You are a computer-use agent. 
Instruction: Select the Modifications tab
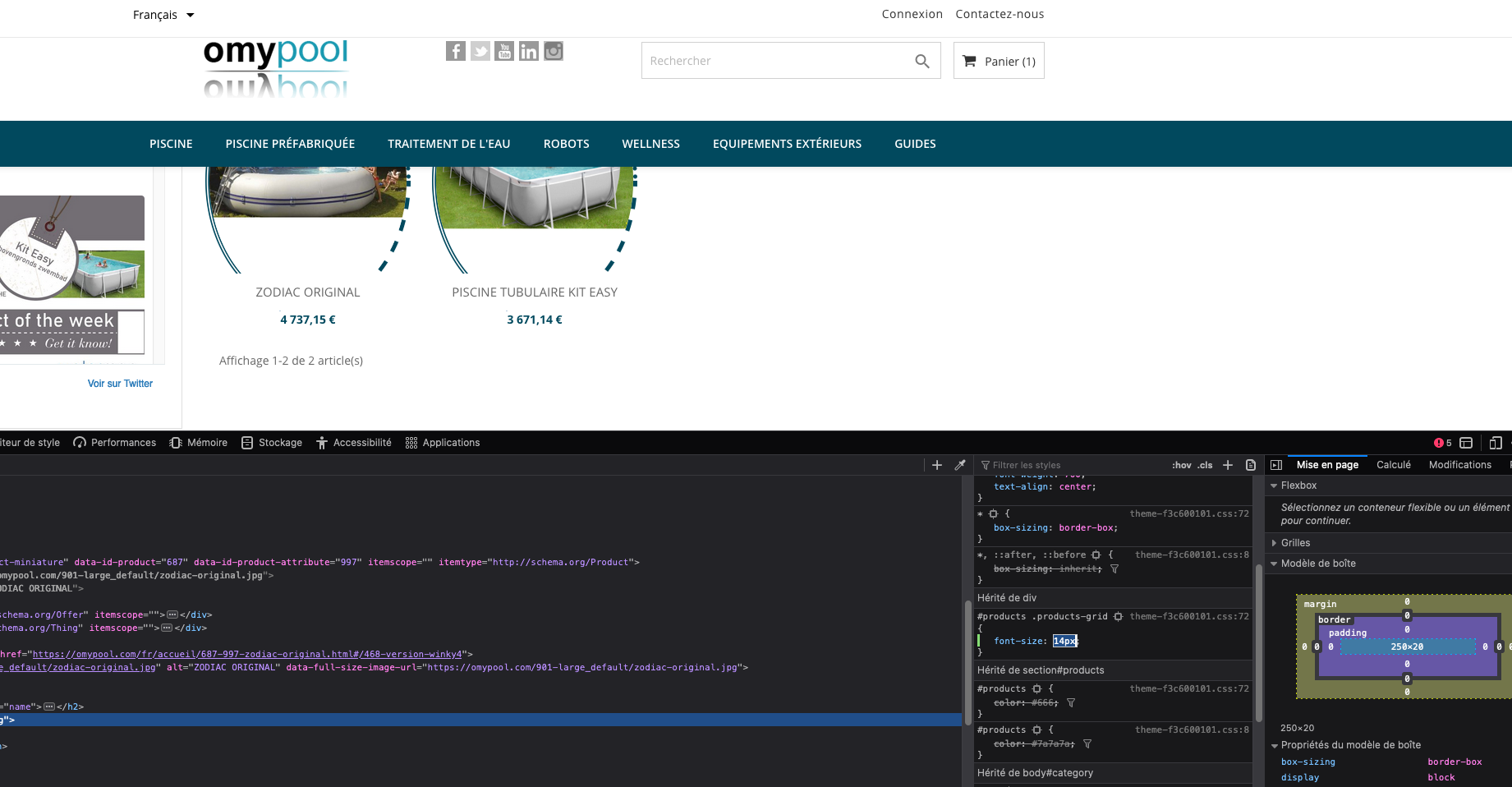(1460, 465)
